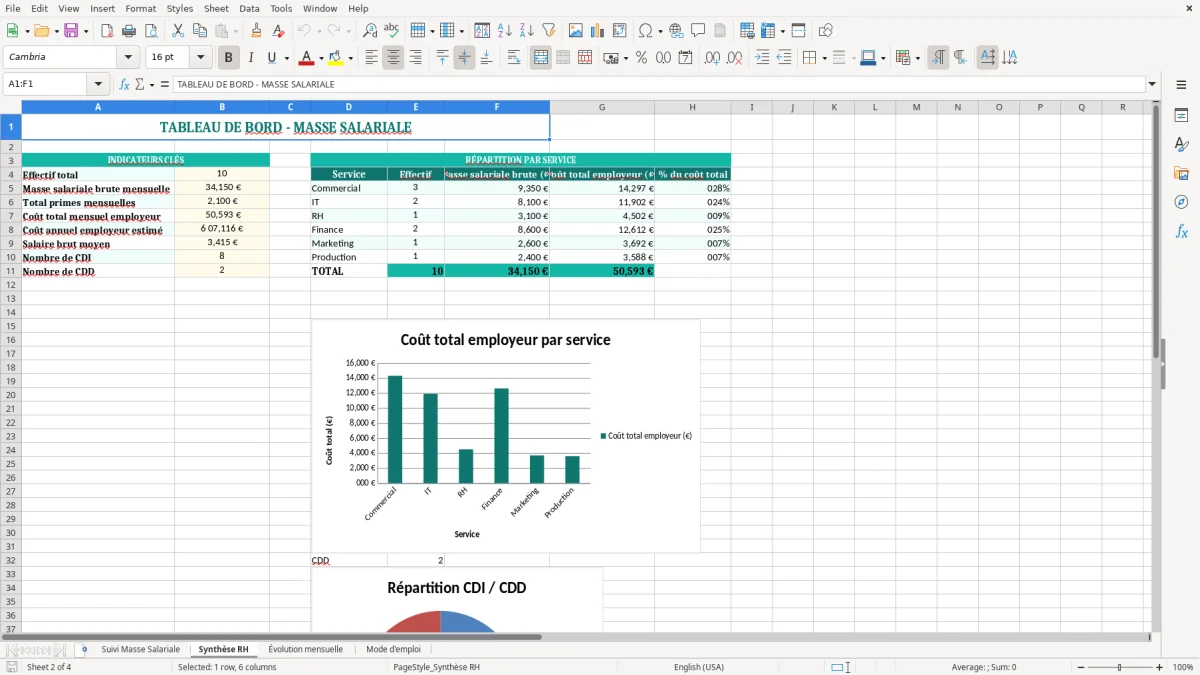Click the Save document icon

pyautogui.click(x=71, y=31)
